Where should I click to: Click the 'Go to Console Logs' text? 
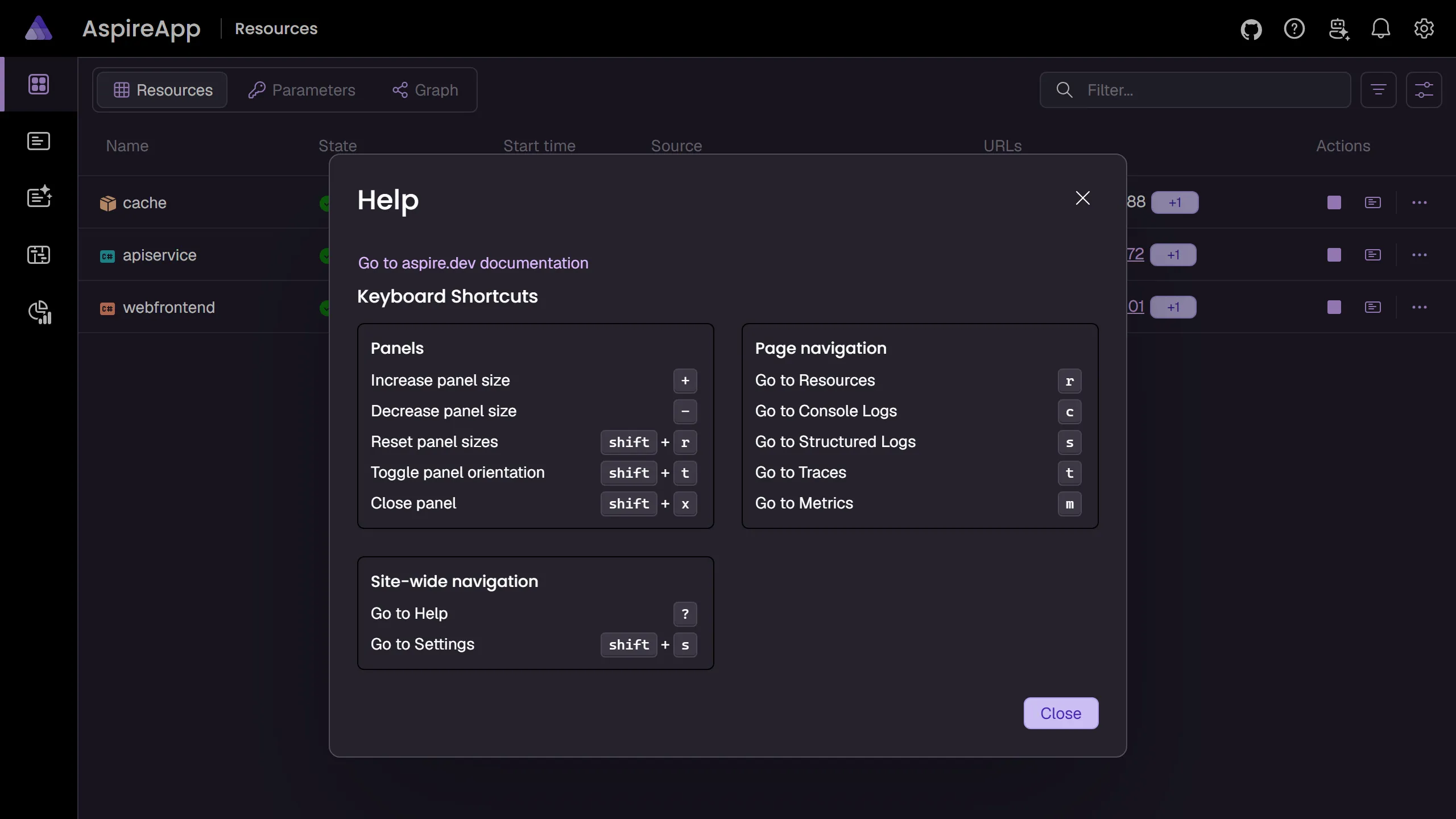coord(826,411)
